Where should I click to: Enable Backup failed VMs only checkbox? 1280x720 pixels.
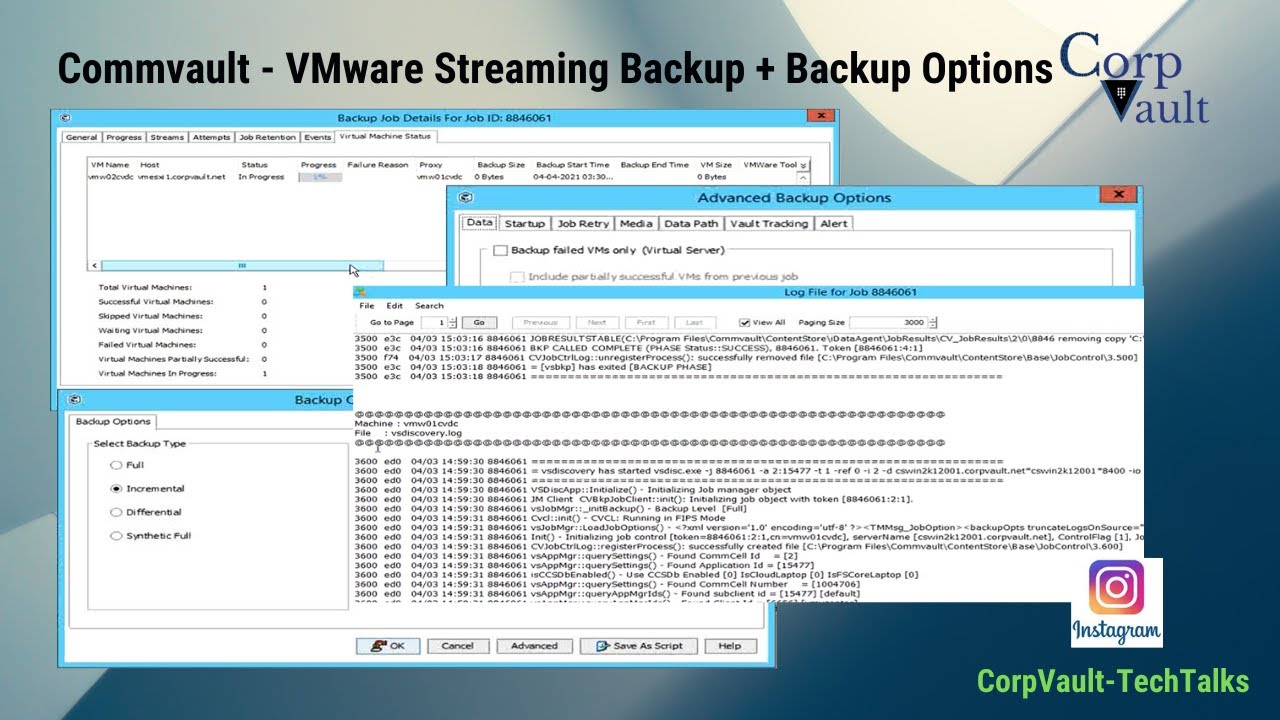501,250
